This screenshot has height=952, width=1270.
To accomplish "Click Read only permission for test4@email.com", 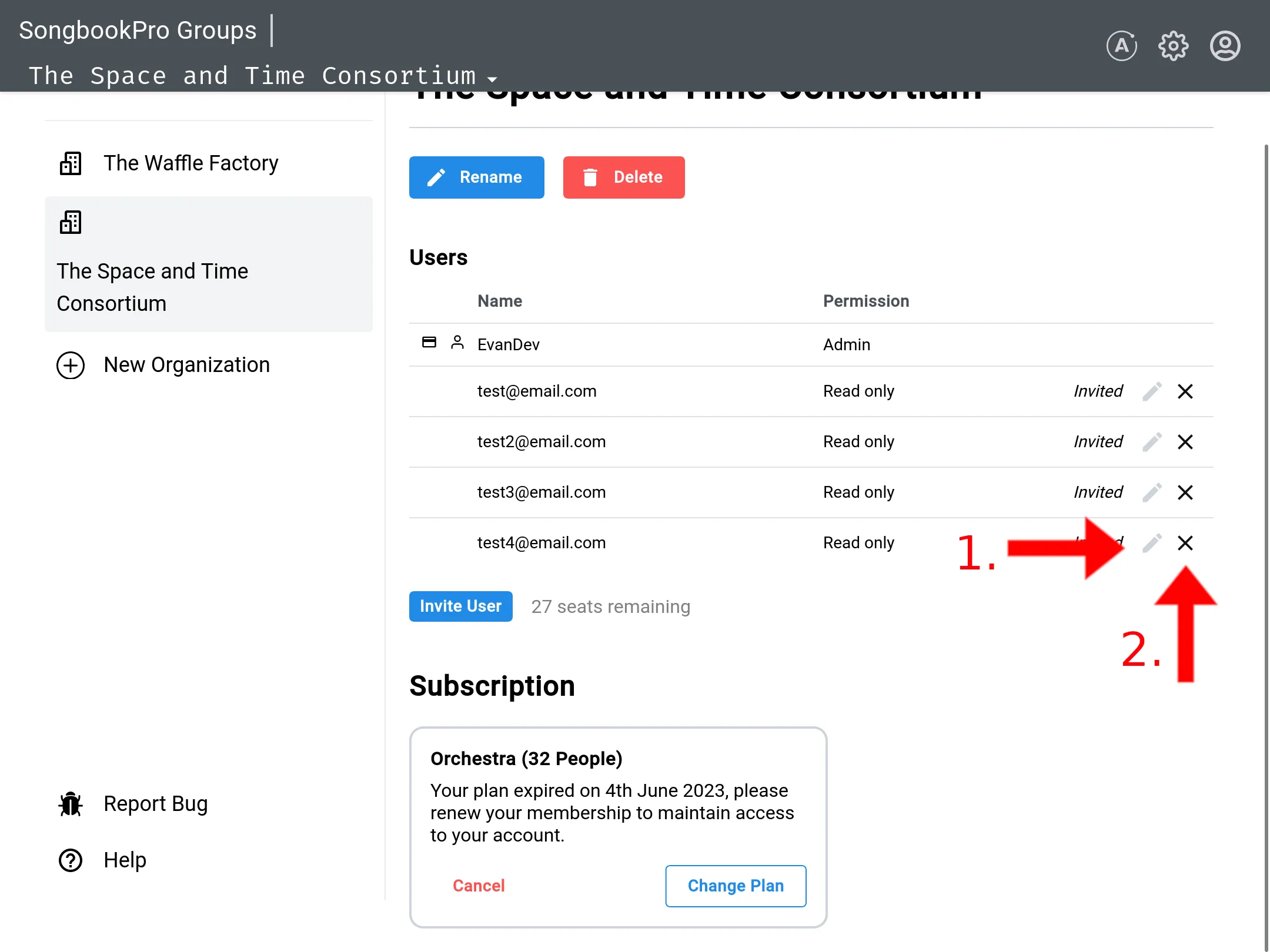I will coord(858,543).
